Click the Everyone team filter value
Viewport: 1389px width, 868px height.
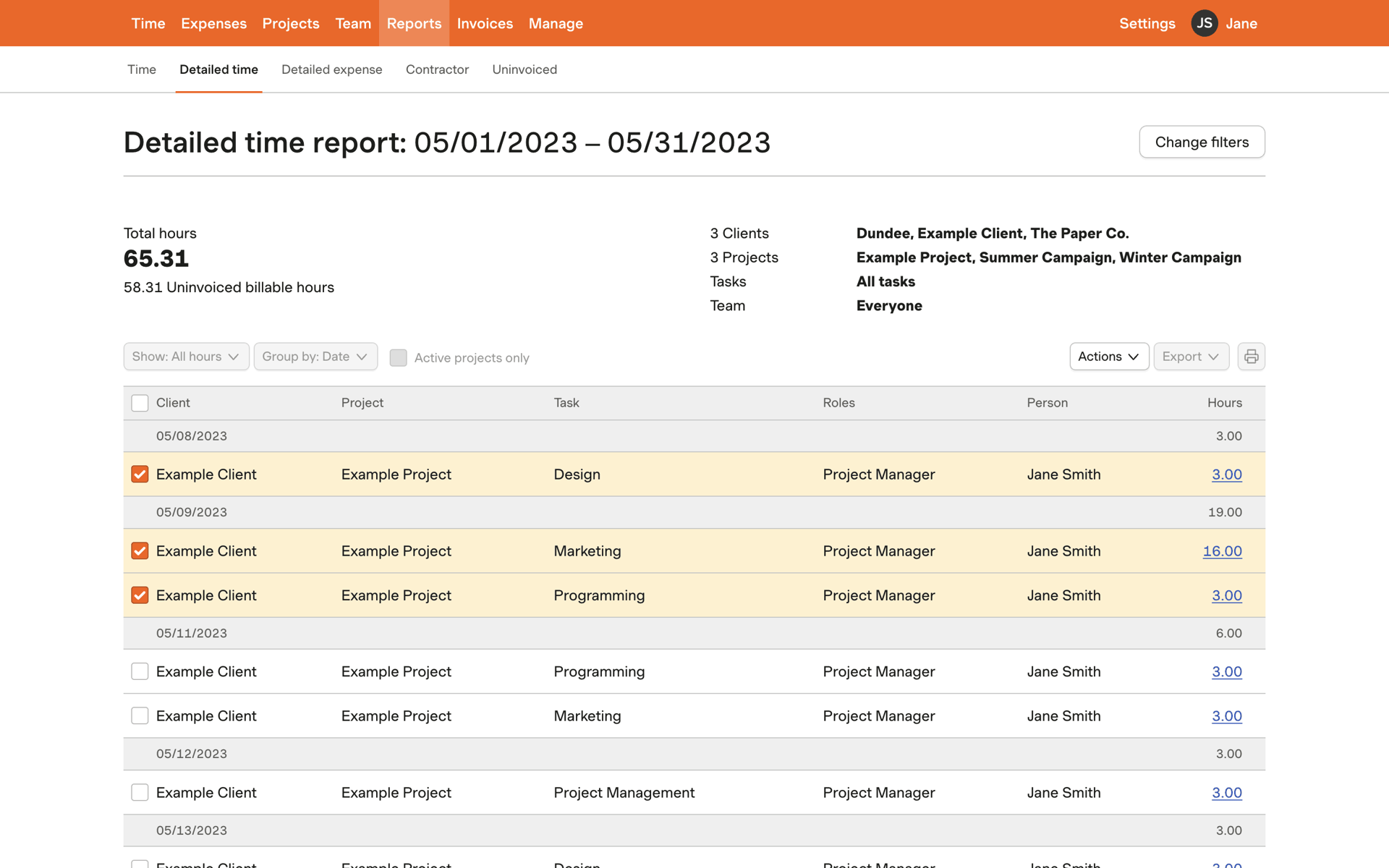[x=889, y=306]
